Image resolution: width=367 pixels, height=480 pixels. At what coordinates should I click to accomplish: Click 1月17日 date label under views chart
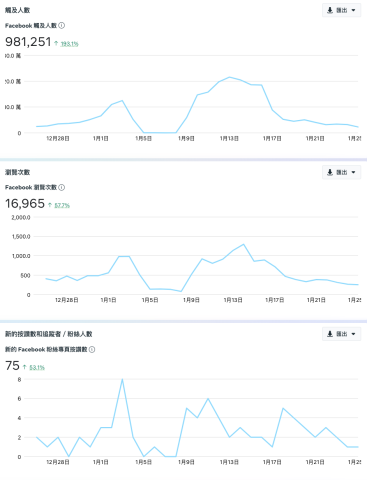coord(274,300)
